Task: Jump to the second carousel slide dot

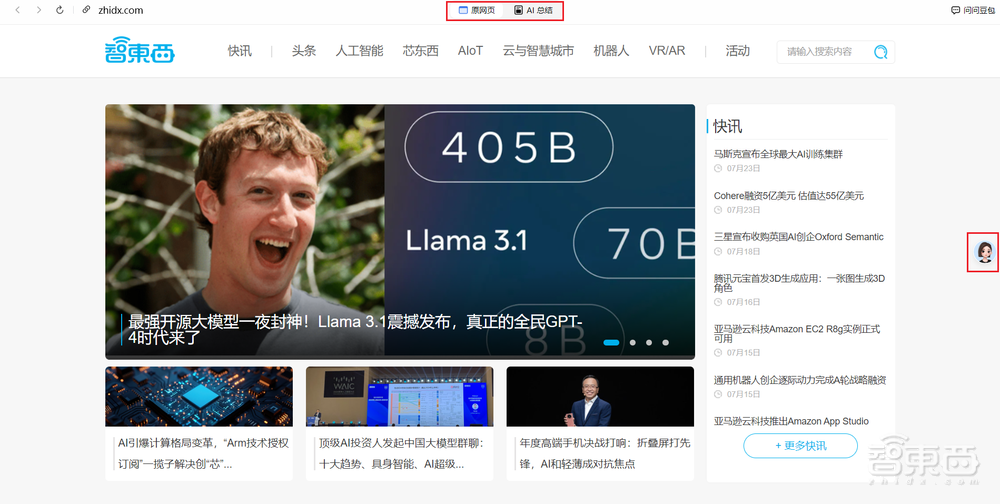Action: point(633,343)
